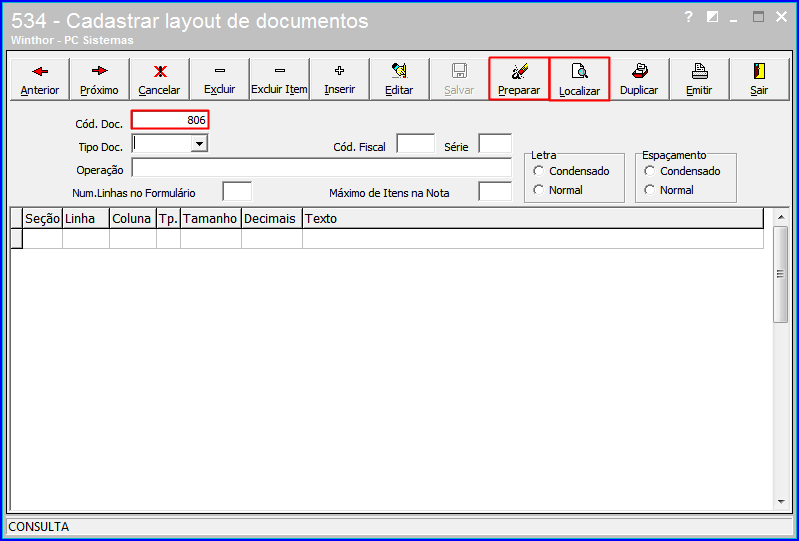Select the first row's indicator cell
The image size is (799, 541).
(x=17, y=239)
